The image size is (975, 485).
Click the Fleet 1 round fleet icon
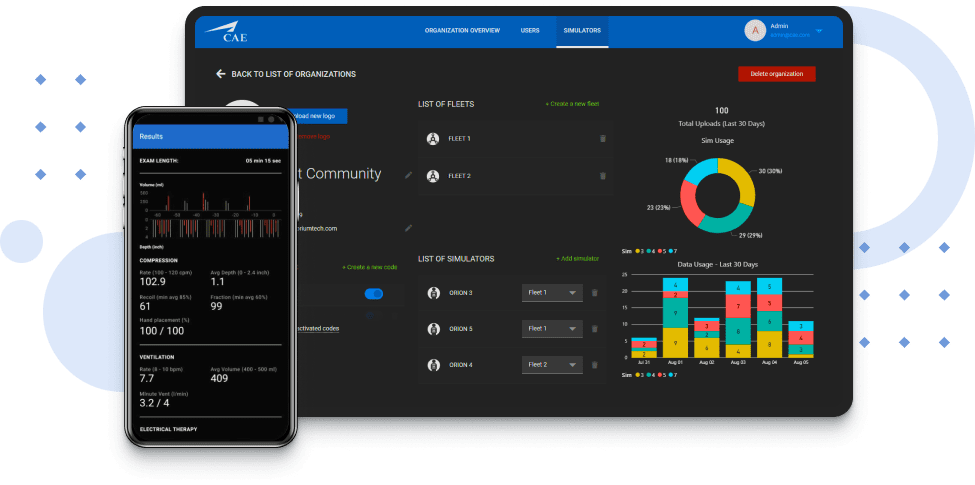(433, 139)
